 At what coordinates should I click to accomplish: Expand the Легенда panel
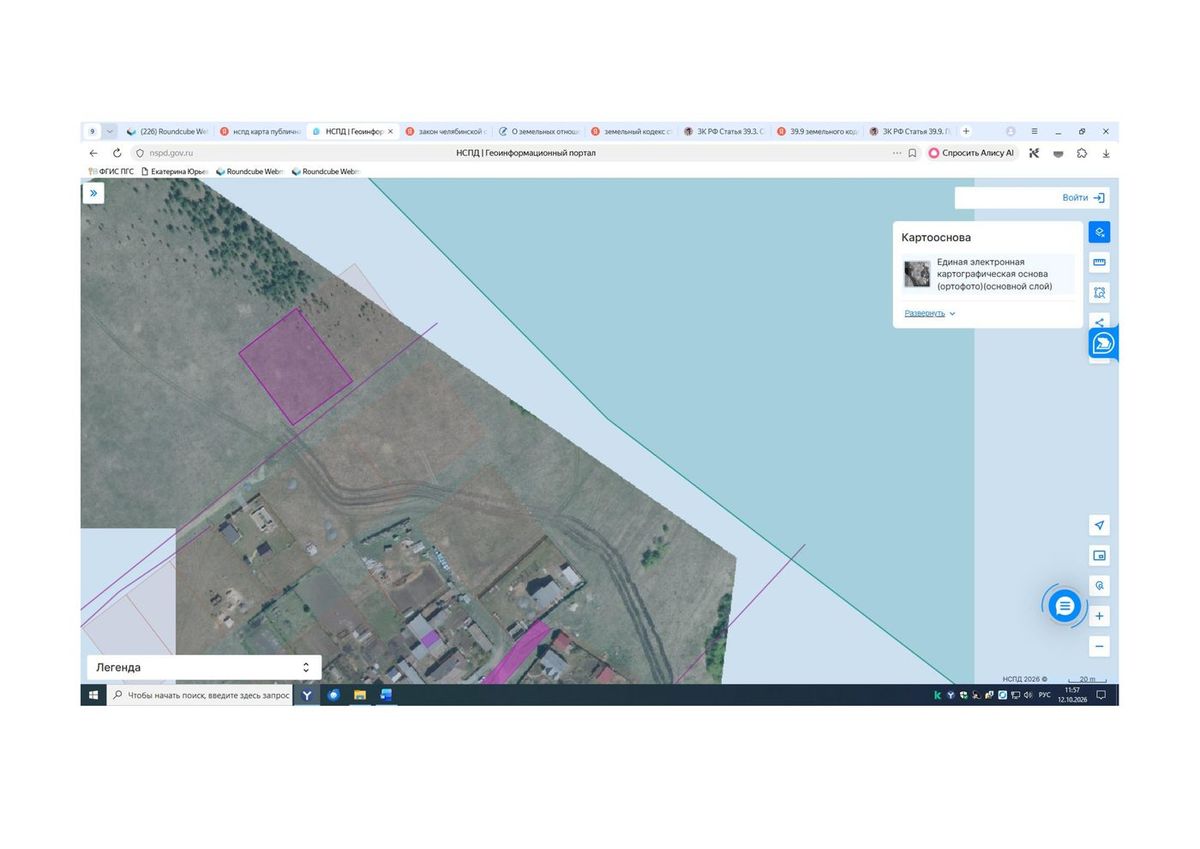(x=202, y=667)
